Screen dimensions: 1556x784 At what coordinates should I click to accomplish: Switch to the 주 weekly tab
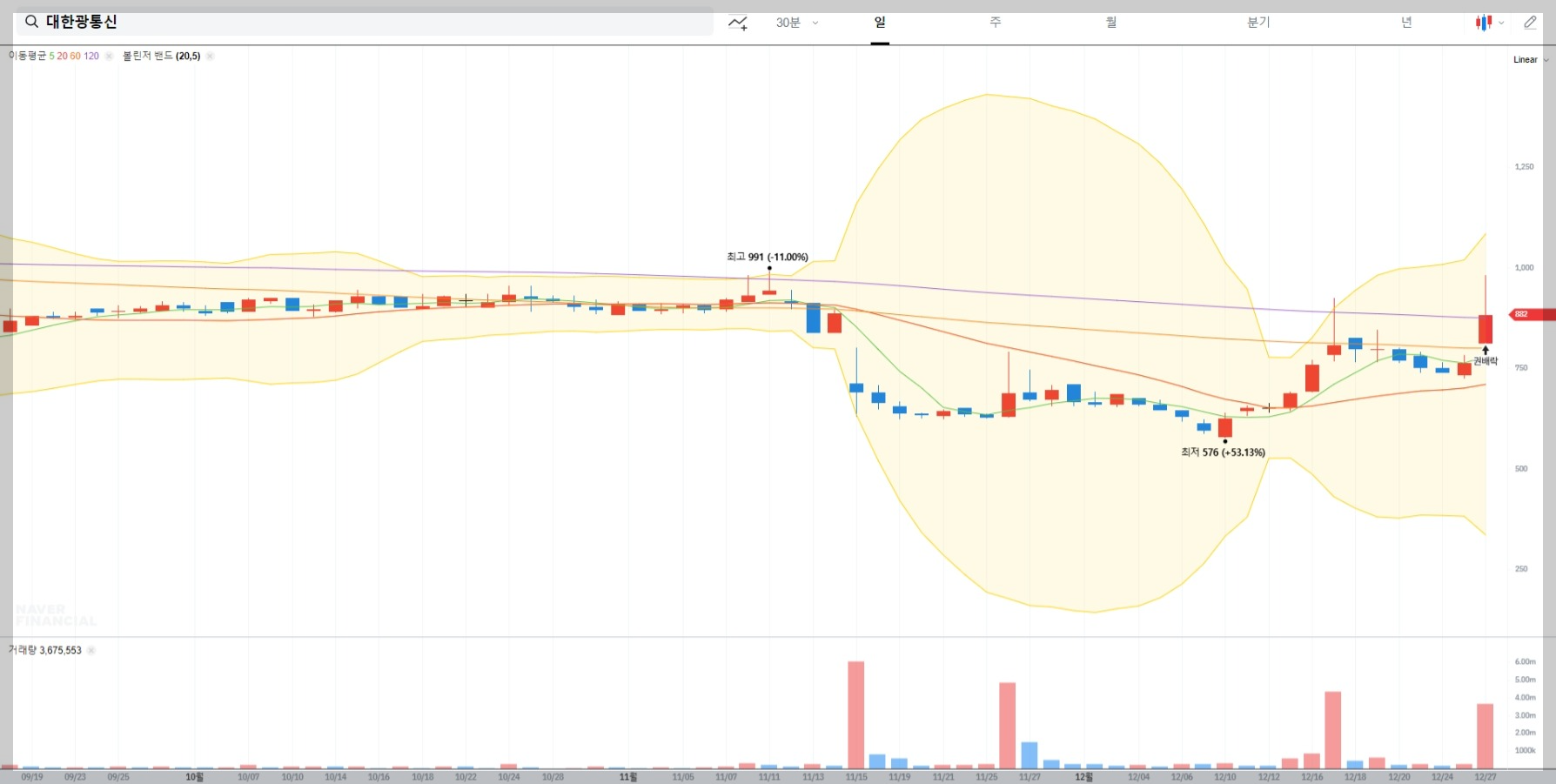(995, 23)
